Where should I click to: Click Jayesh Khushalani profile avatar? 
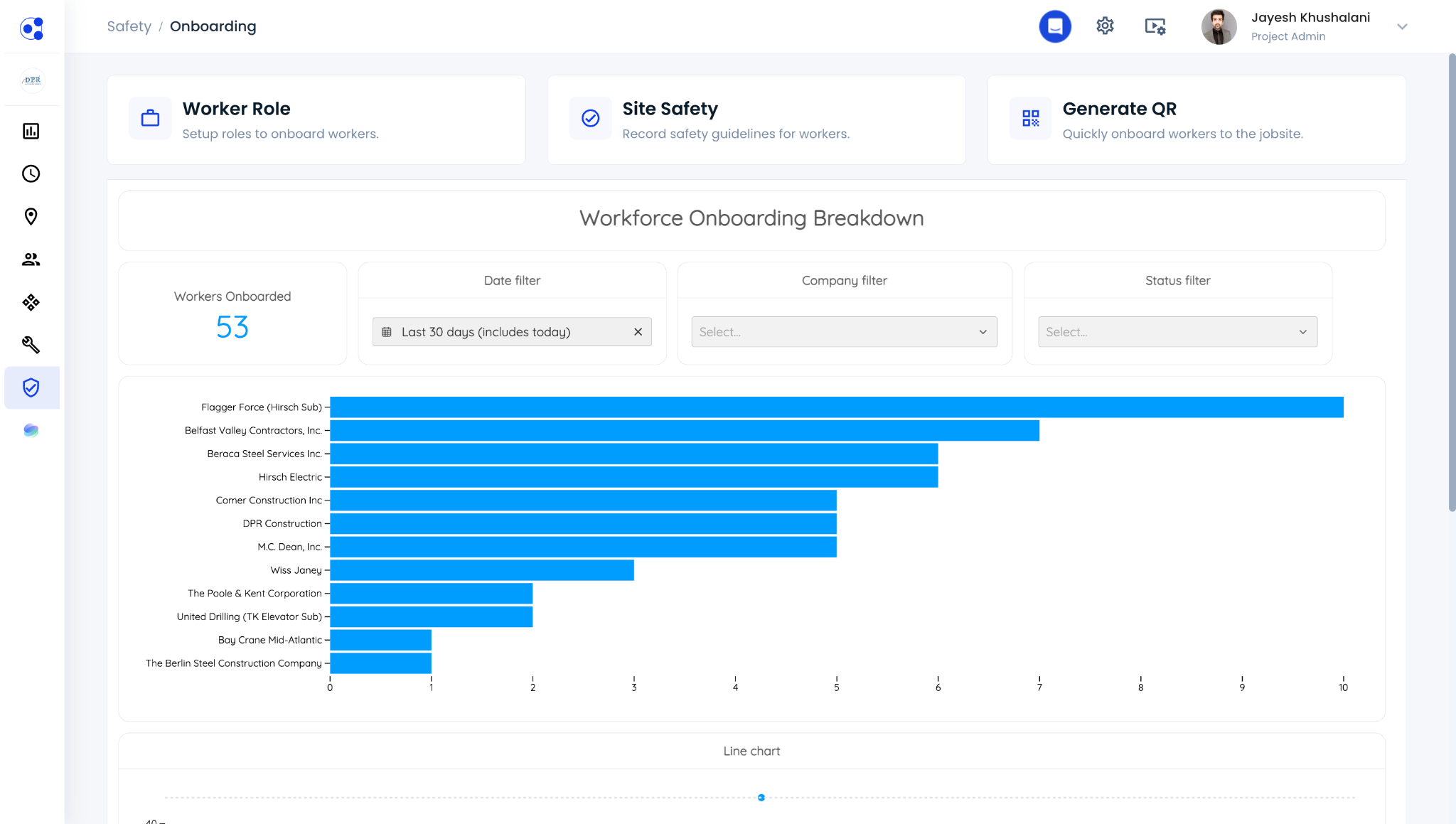(x=1219, y=26)
